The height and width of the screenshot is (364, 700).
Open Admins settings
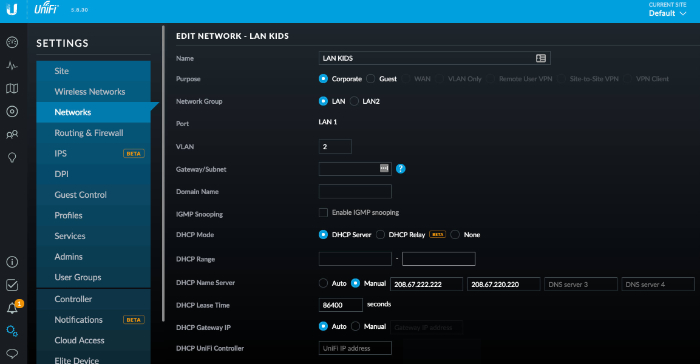coord(93,256)
